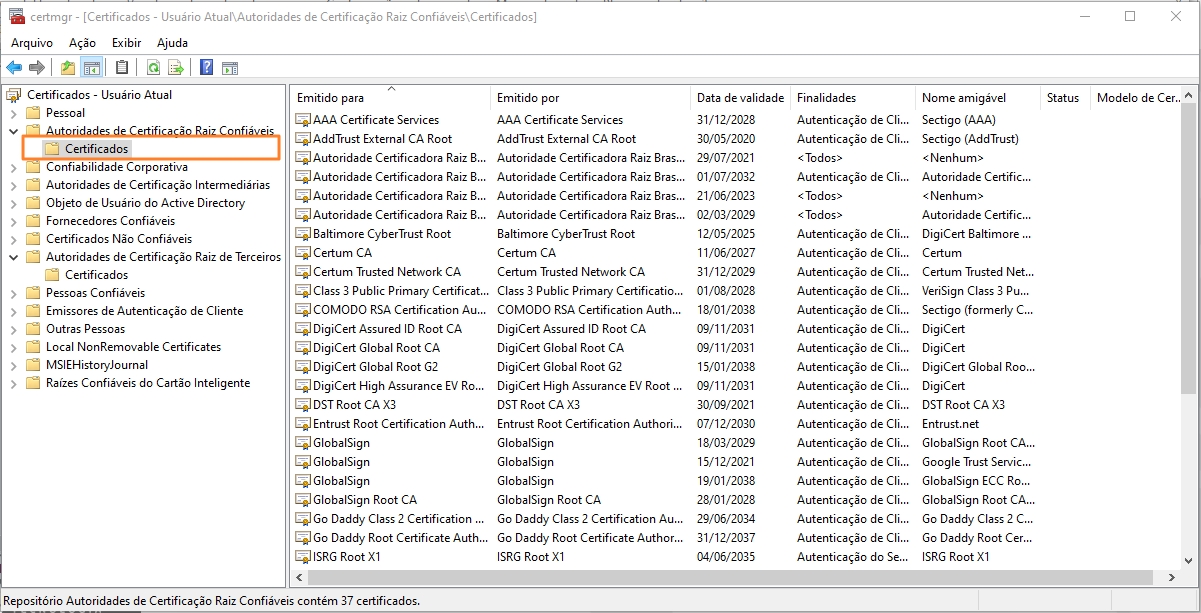Click the root Certificados - Usuário Atual icon
This screenshot has height=613, width=1201.
click(x=14, y=95)
